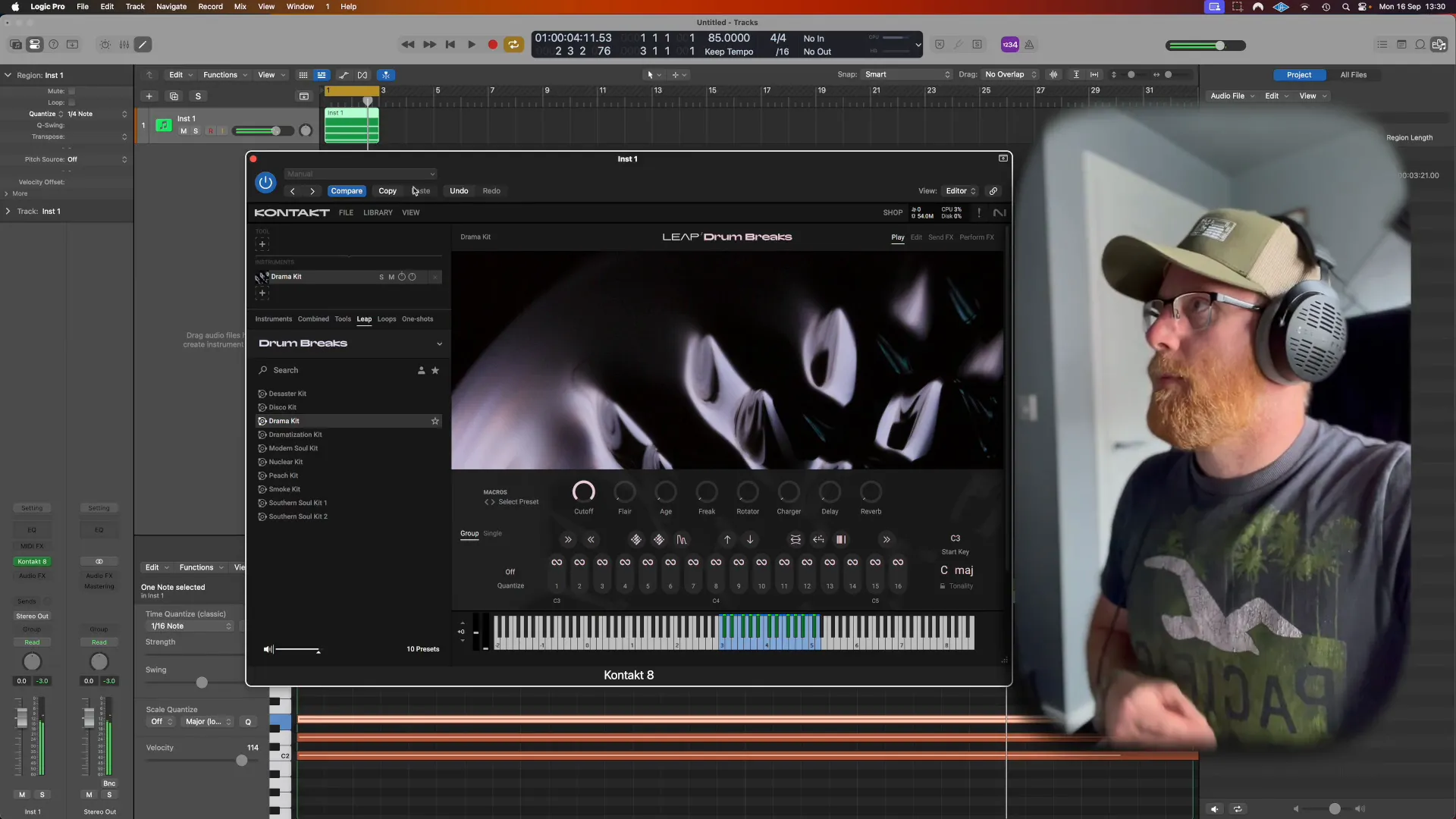1456x819 pixels.
Task: Open the Edit tab in Leap
Action: (x=916, y=238)
